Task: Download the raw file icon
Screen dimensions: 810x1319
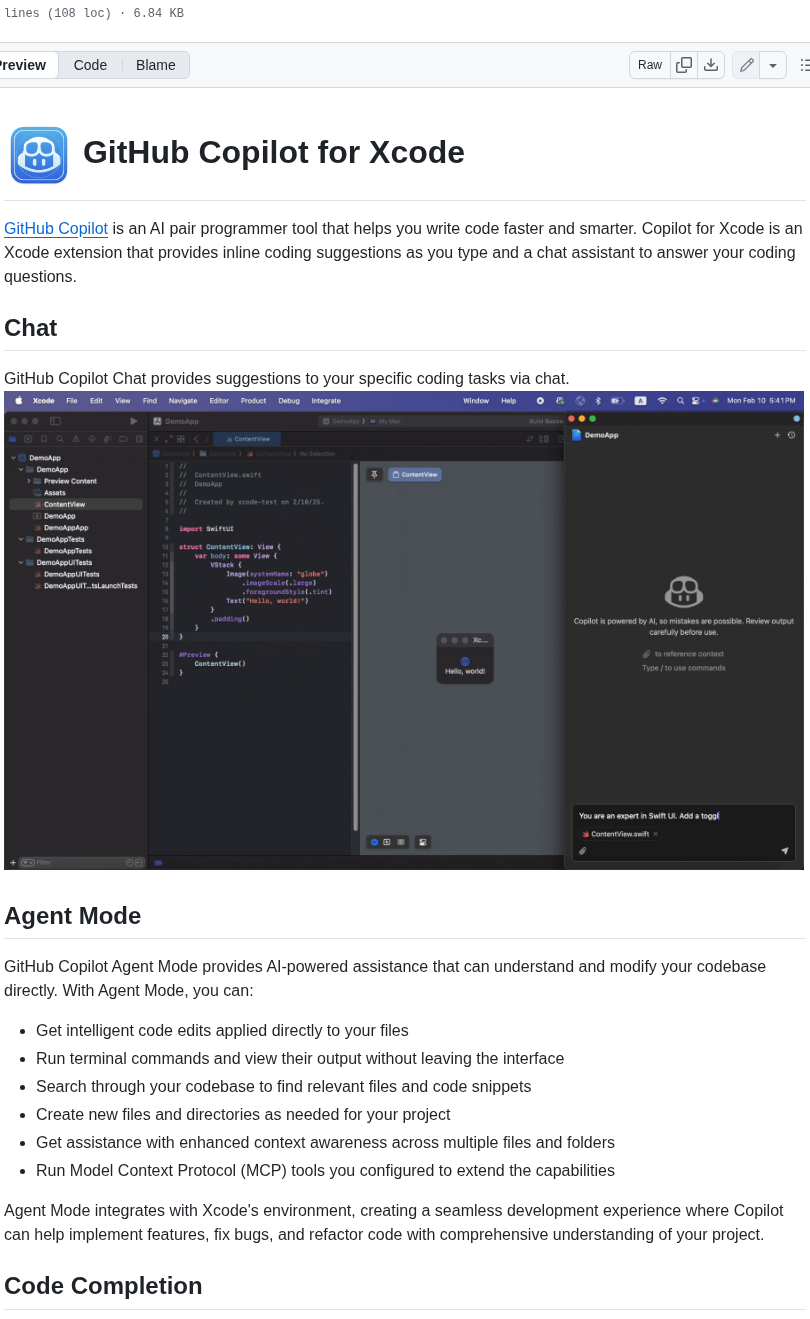Action: [x=711, y=65]
